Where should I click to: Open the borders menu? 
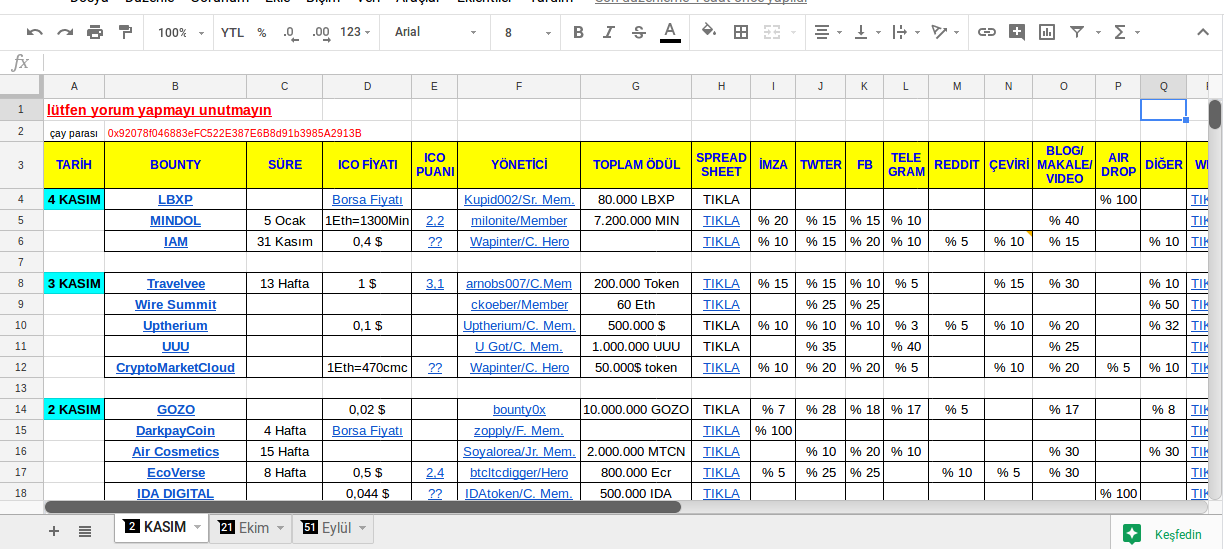pyautogui.click(x=741, y=32)
